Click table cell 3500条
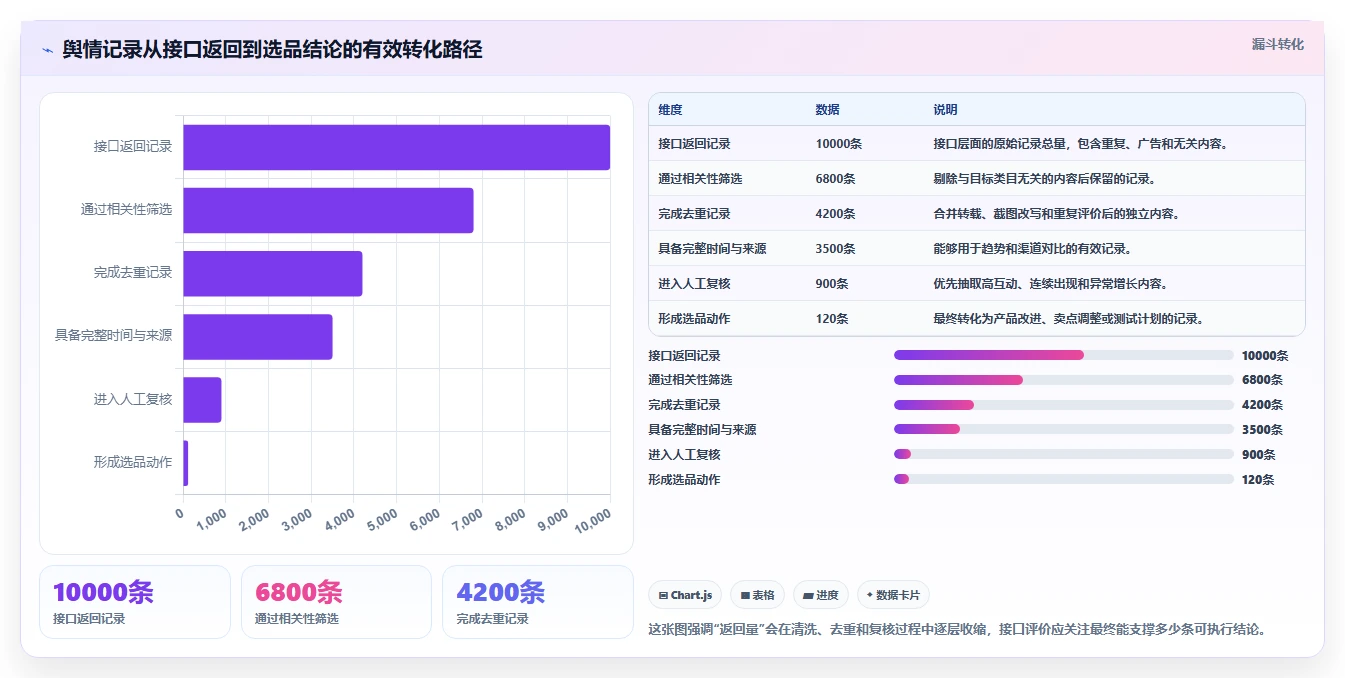Screen dimensions: 1345x678 (x=835, y=249)
